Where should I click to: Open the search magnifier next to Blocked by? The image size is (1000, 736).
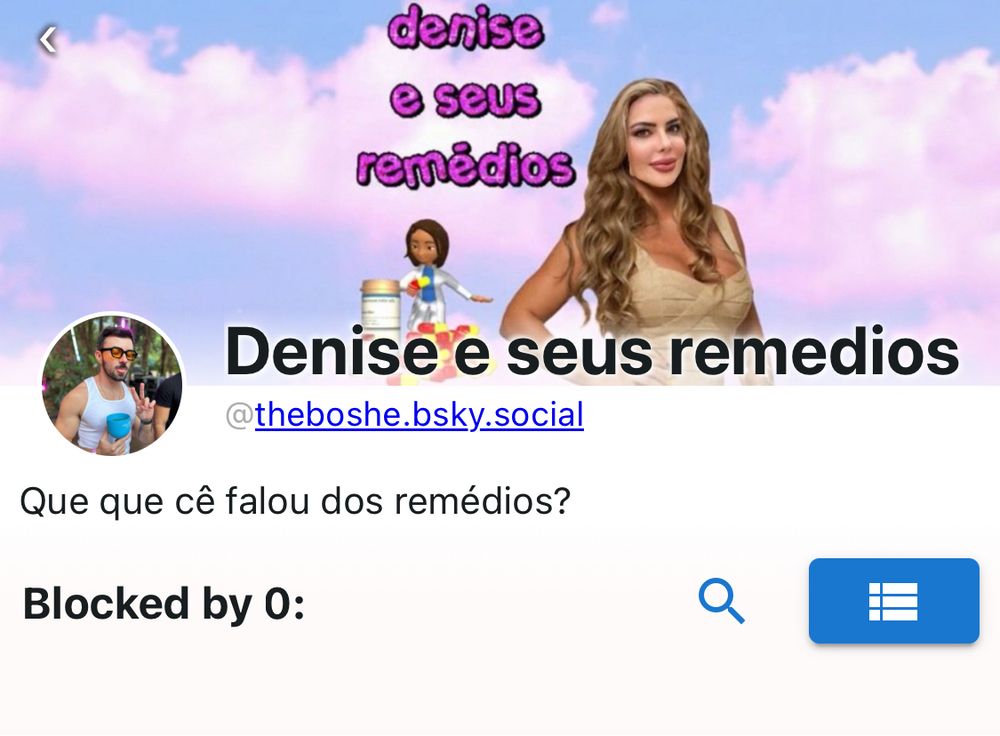pos(721,601)
